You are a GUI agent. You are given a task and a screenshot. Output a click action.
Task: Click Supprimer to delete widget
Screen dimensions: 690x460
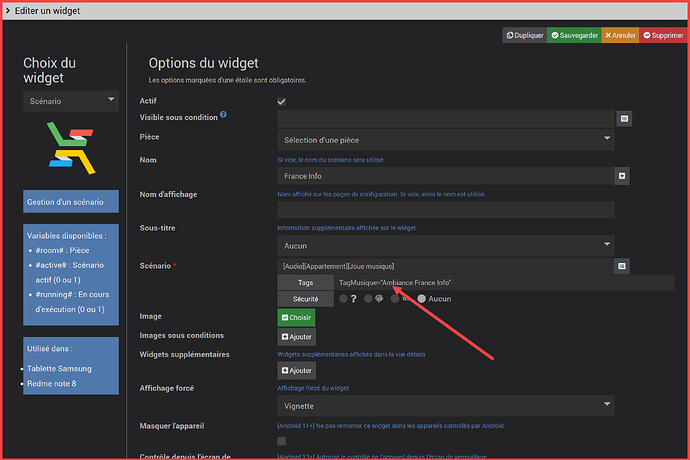[662, 35]
